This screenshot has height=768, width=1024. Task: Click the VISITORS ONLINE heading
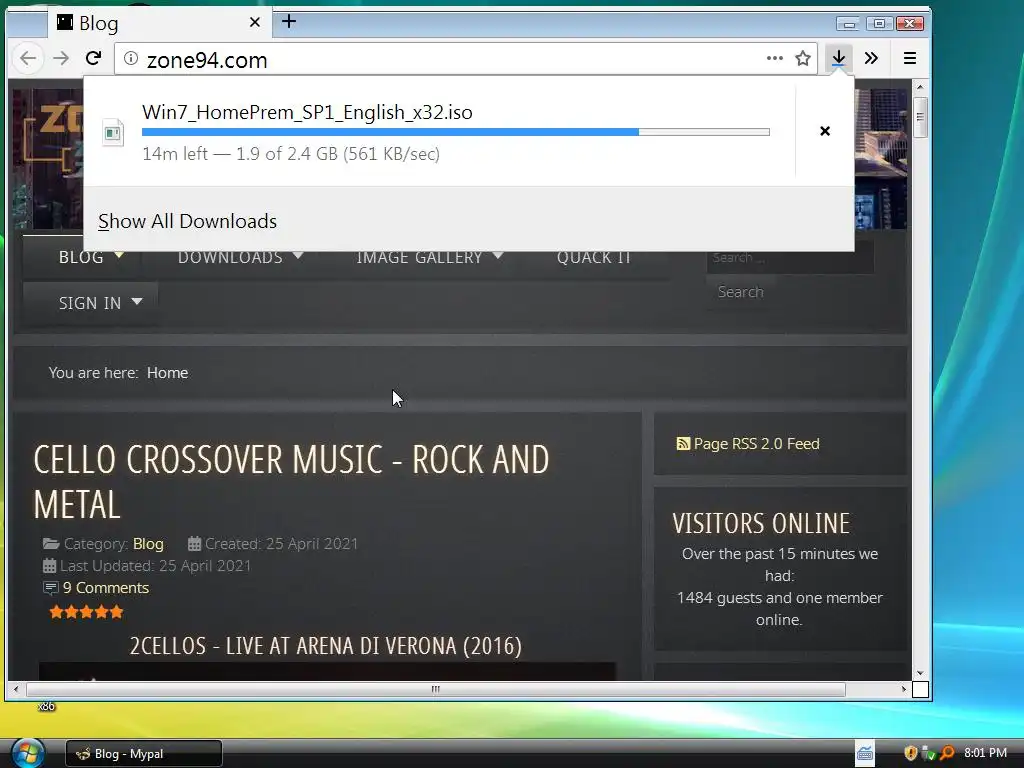761,524
